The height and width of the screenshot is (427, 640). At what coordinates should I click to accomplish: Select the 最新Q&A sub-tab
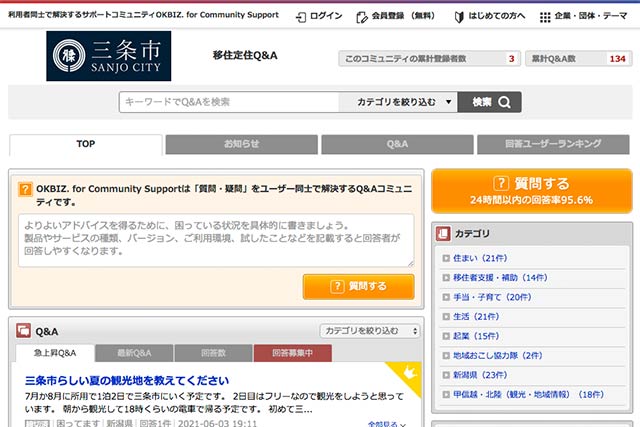tap(134, 353)
